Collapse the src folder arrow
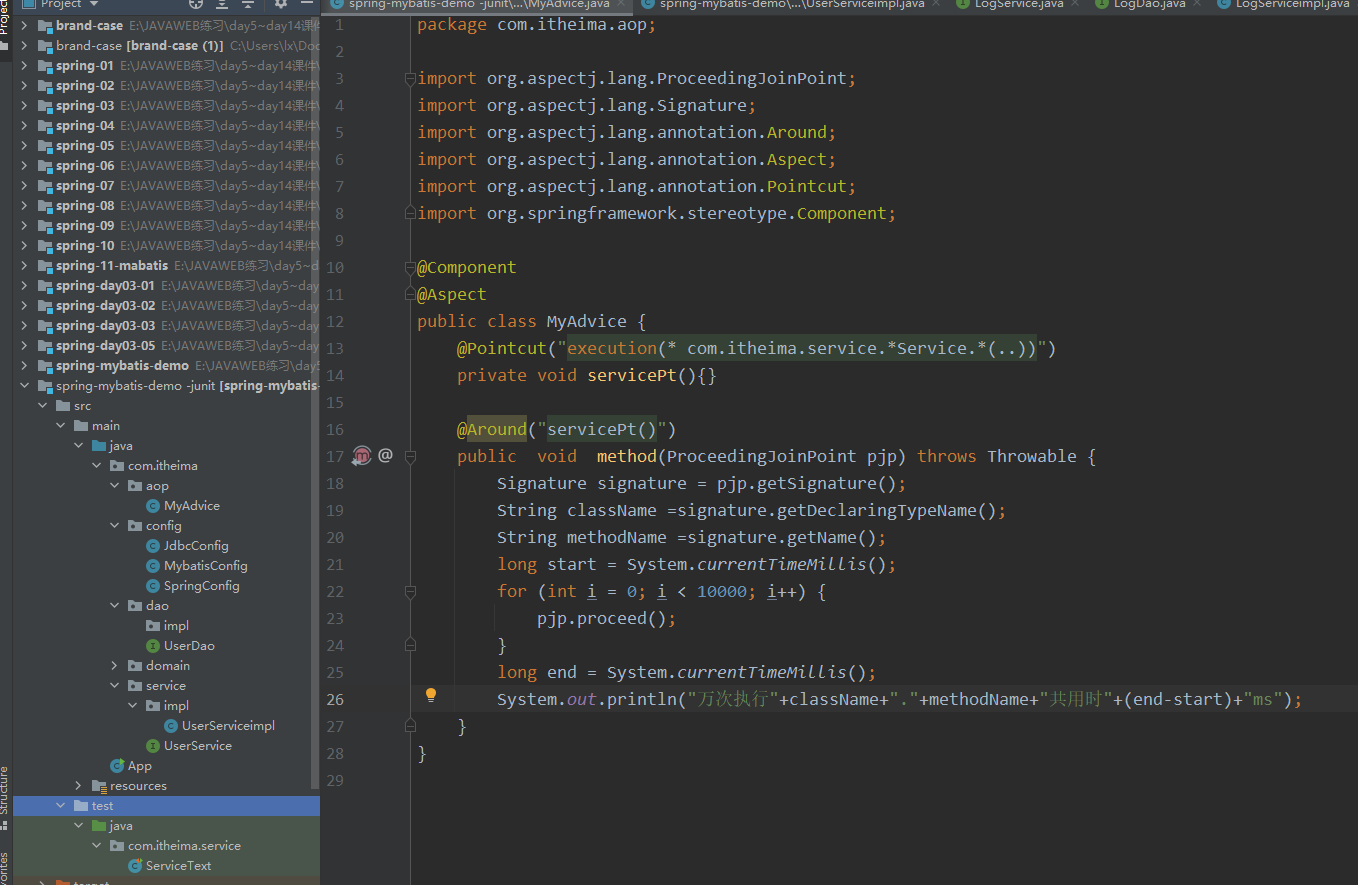The width and height of the screenshot is (1358, 885). tap(43, 406)
